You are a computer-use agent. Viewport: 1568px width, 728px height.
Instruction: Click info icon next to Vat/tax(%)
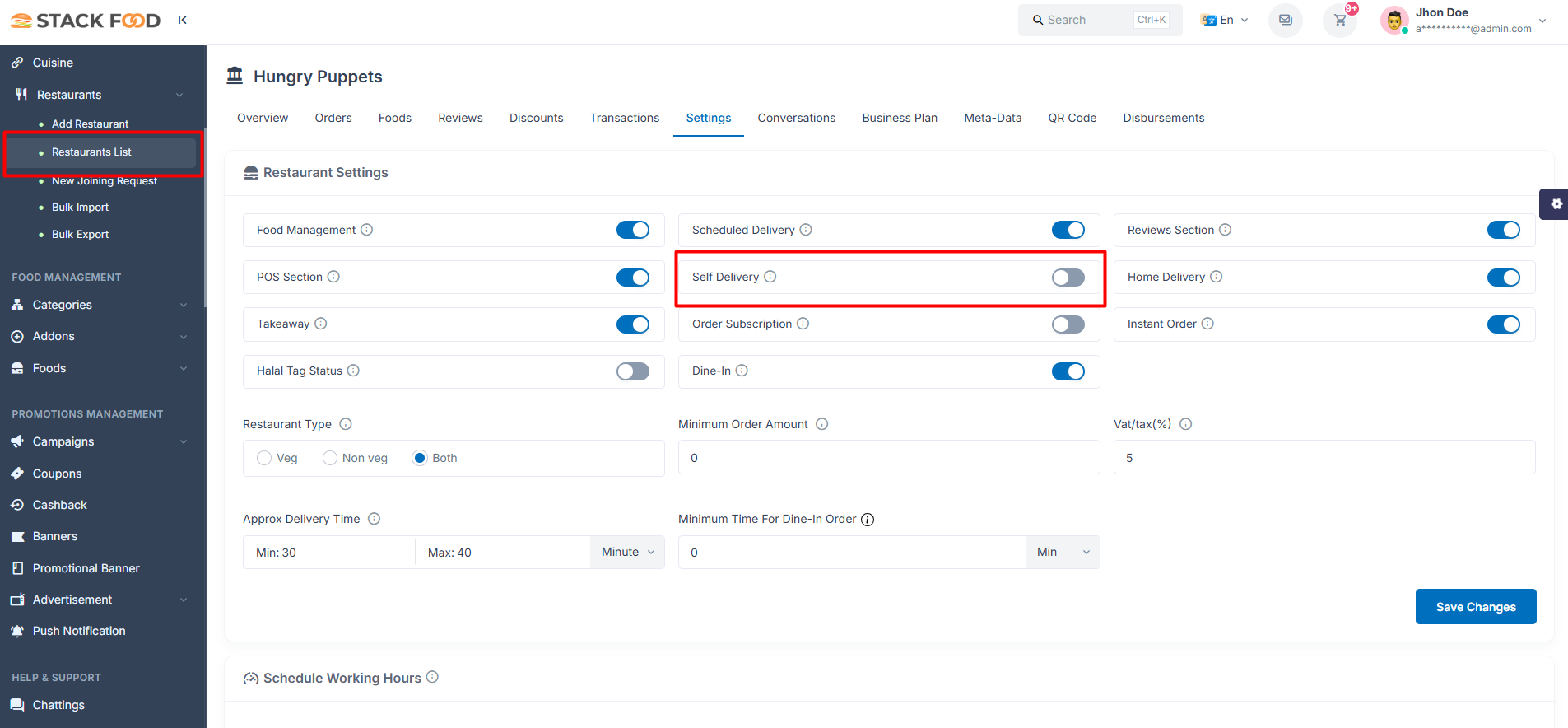coord(1185,424)
